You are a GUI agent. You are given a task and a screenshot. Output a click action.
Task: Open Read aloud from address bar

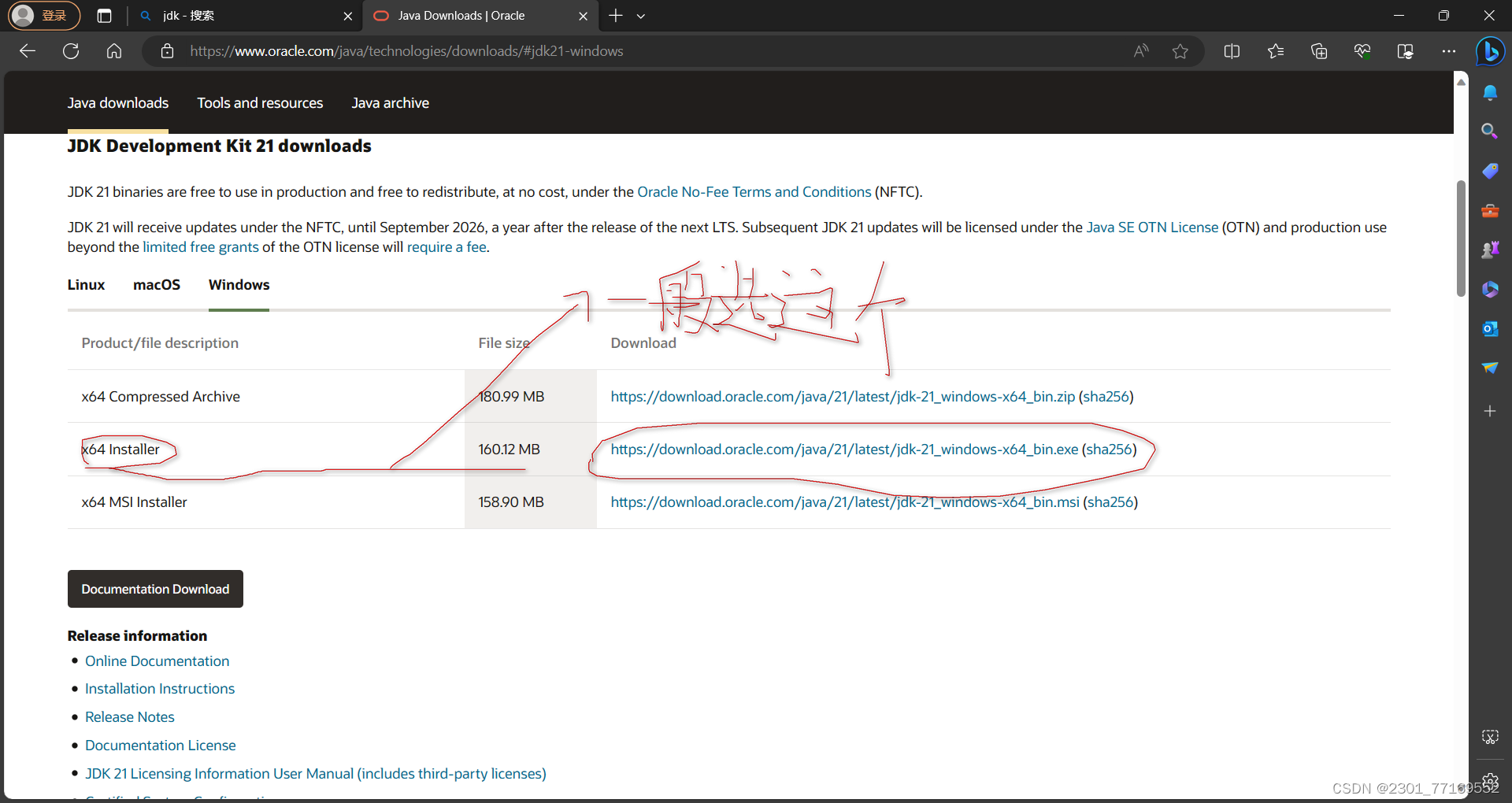(1141, 51)
